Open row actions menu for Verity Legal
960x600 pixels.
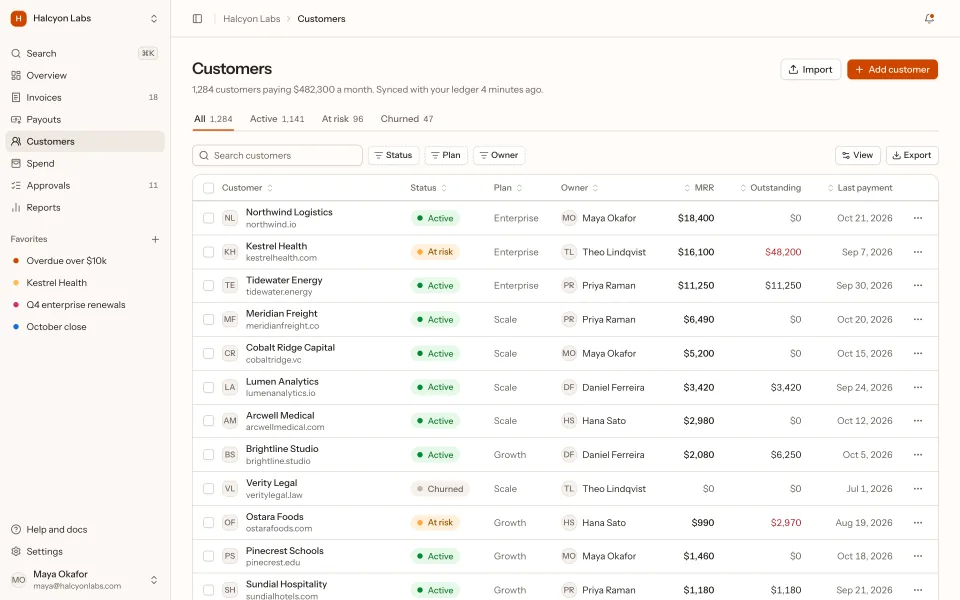click(x=918, y=489)
